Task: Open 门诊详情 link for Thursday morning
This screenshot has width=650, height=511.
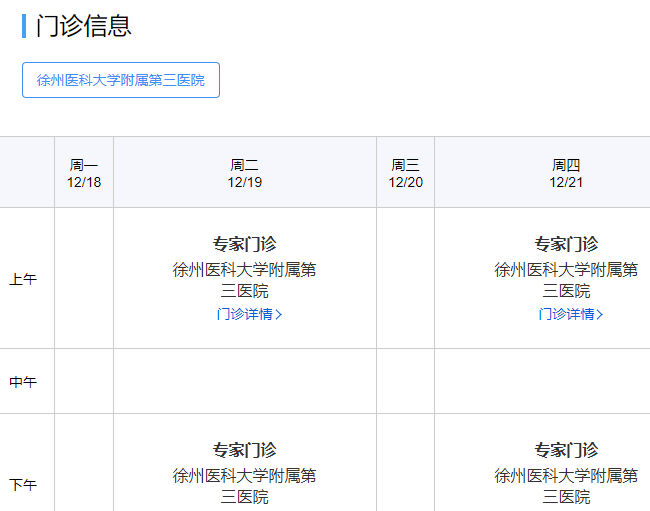Action: pos(566,314)
